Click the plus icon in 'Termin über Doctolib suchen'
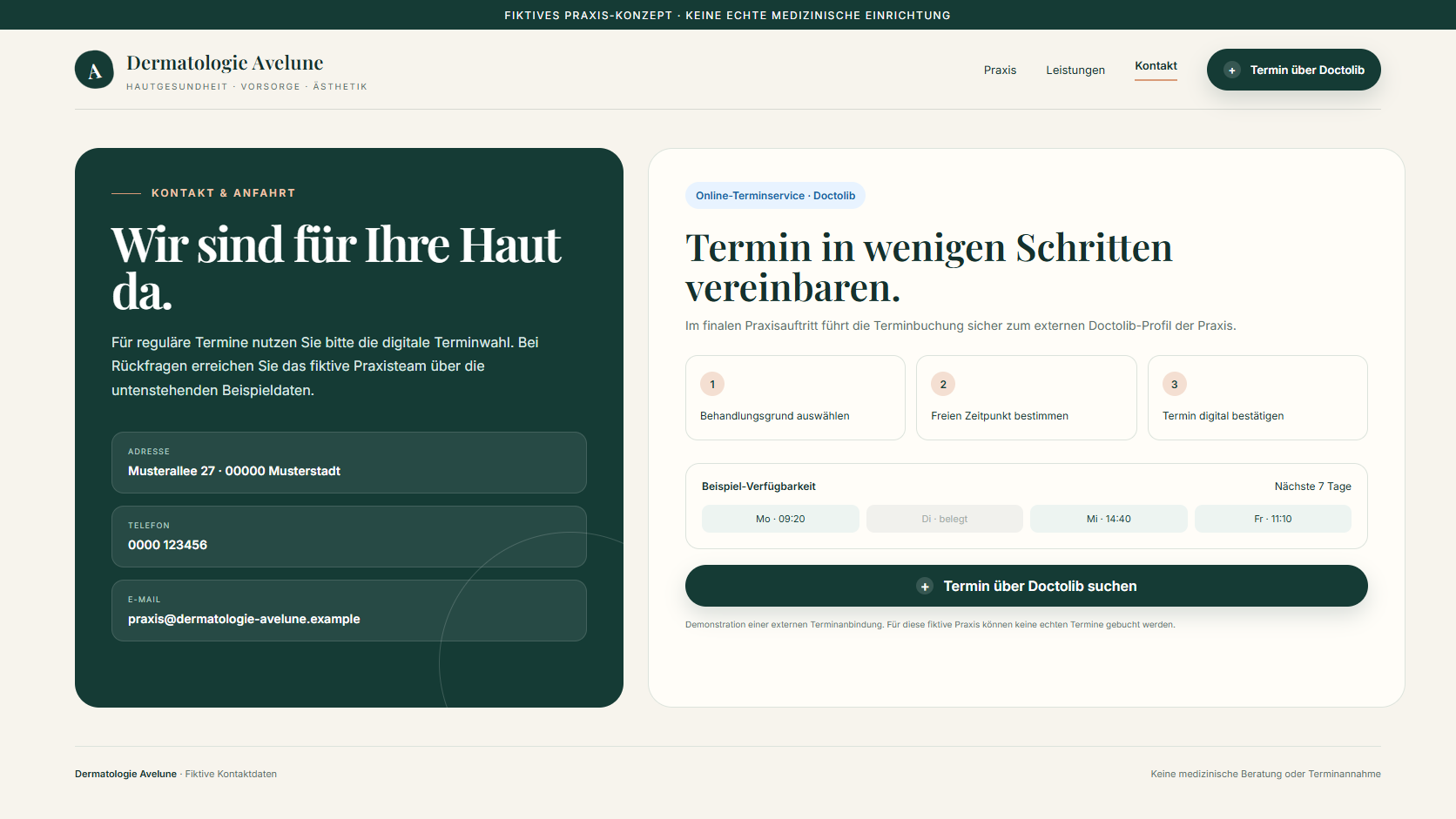Viewport: 1456px width, 819px height. click(x=925, y=587)
